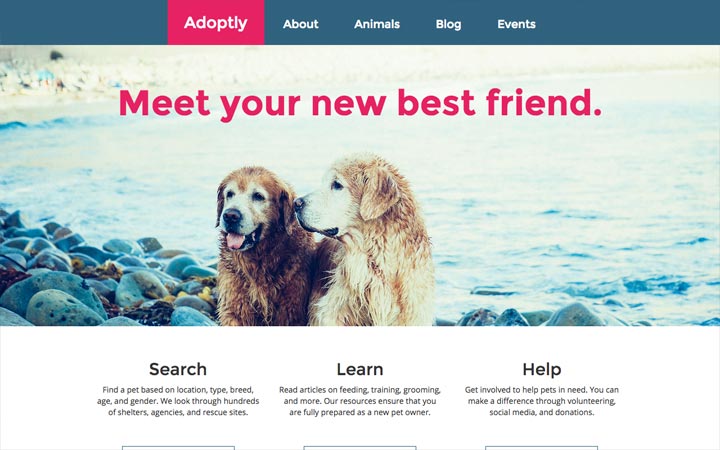Click the pebble rocks in the hero image
Screen dimensions: 720x450
92,280
